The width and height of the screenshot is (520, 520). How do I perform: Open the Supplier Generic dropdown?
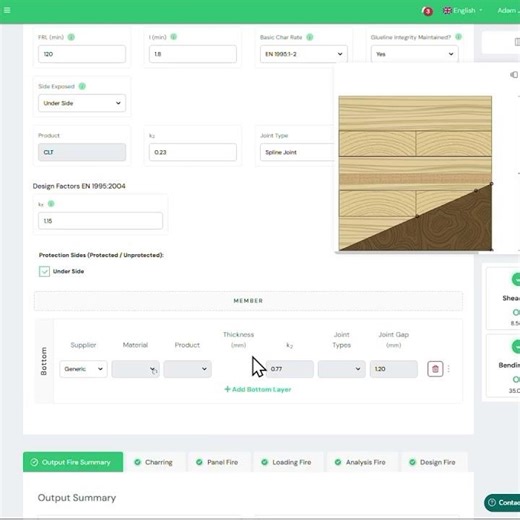click(83, 369)
